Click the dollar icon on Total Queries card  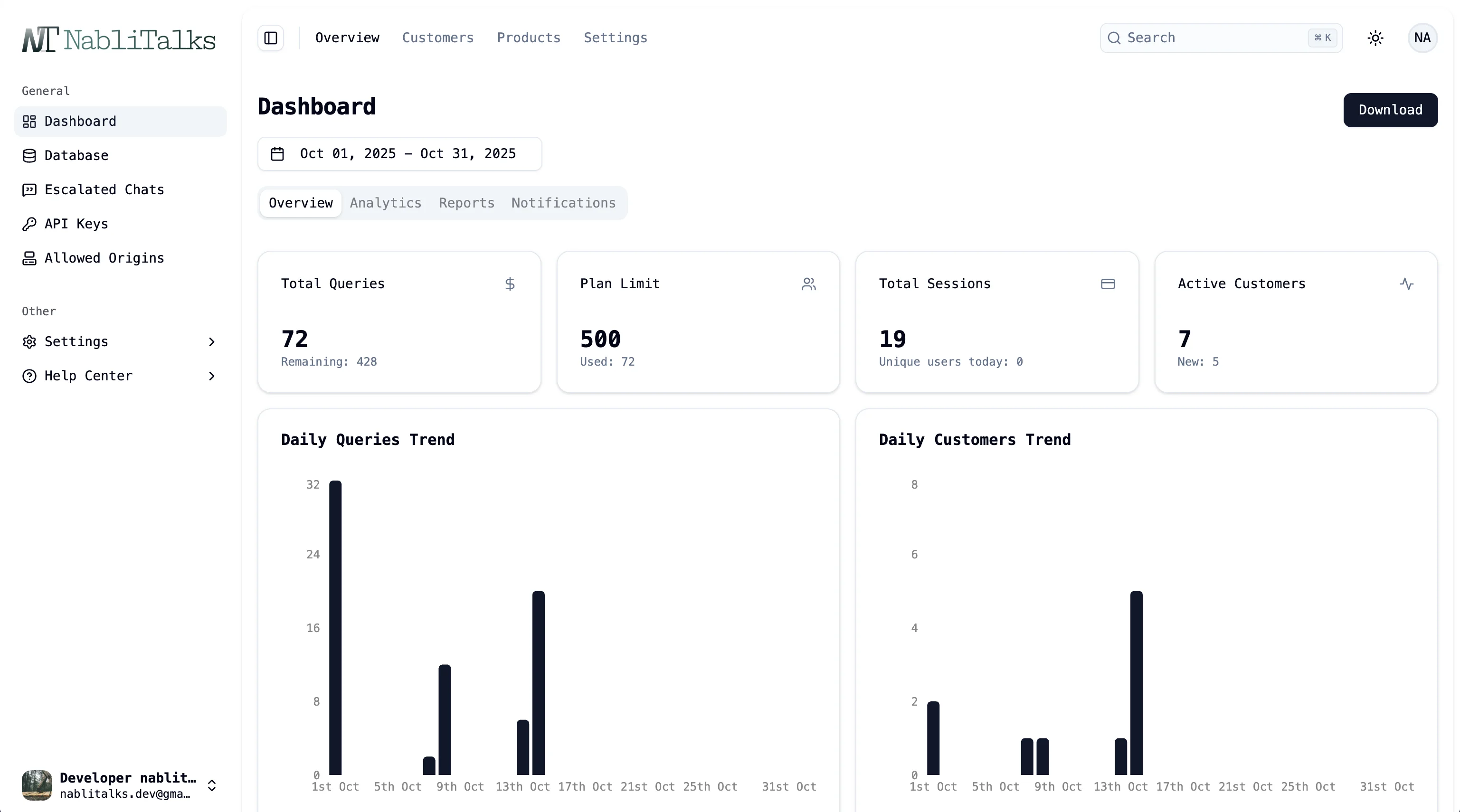(x=510, y=284)
